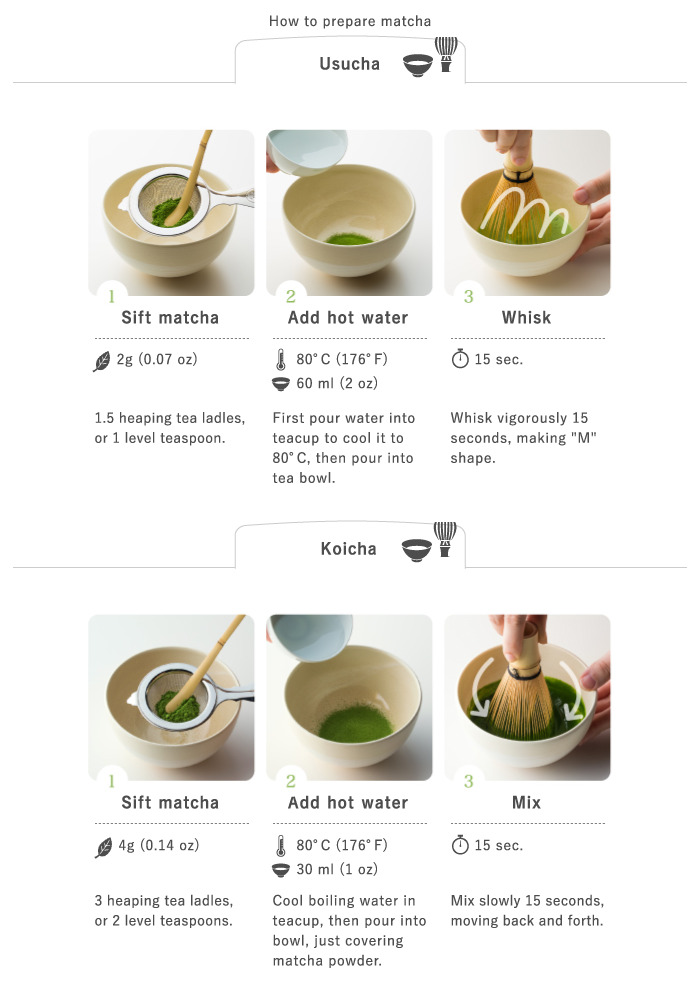Click the thermometer icon in the Usucha section
Viewport: 700px width, 990px height.
click(x=281, y=359)
